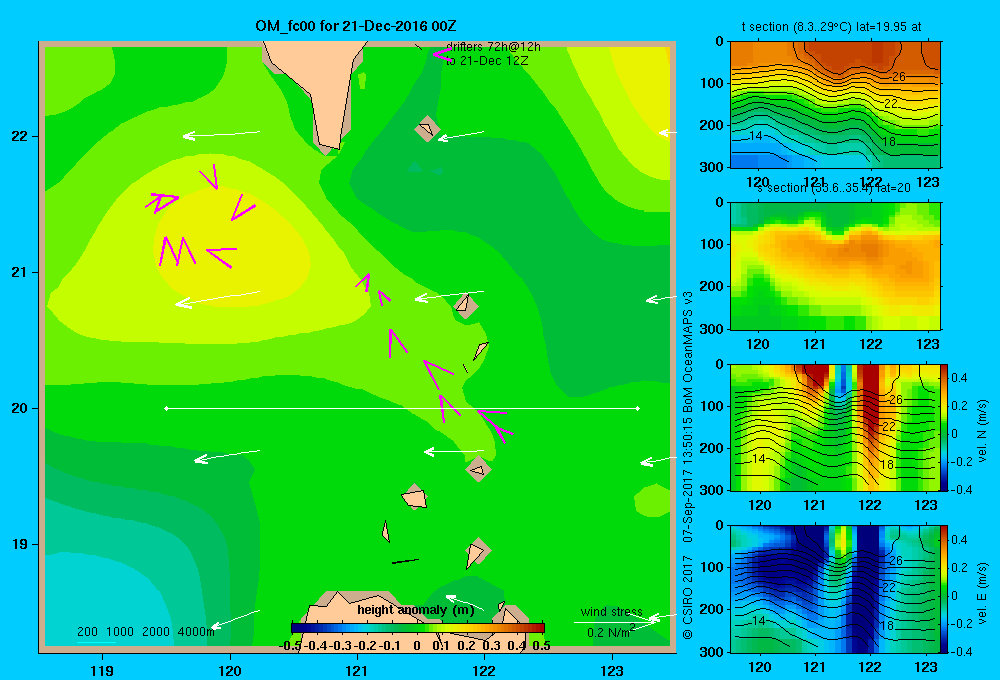The width and height of the screenshot is (1000, 680).
Task: Click the '200 1000 2000 4000m' depth legend
Action: pyautogui.click(x=145, y=632)
